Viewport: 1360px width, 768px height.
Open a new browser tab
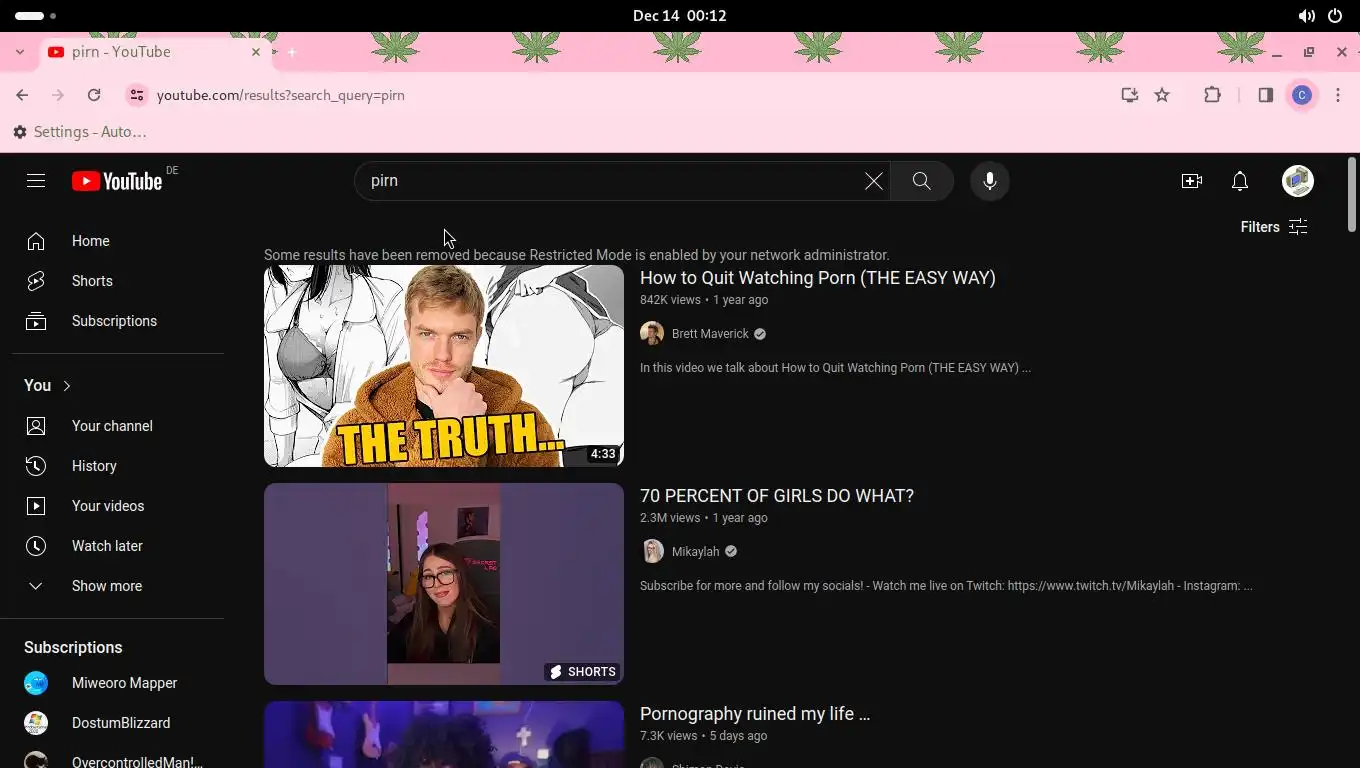coord(292,52)
